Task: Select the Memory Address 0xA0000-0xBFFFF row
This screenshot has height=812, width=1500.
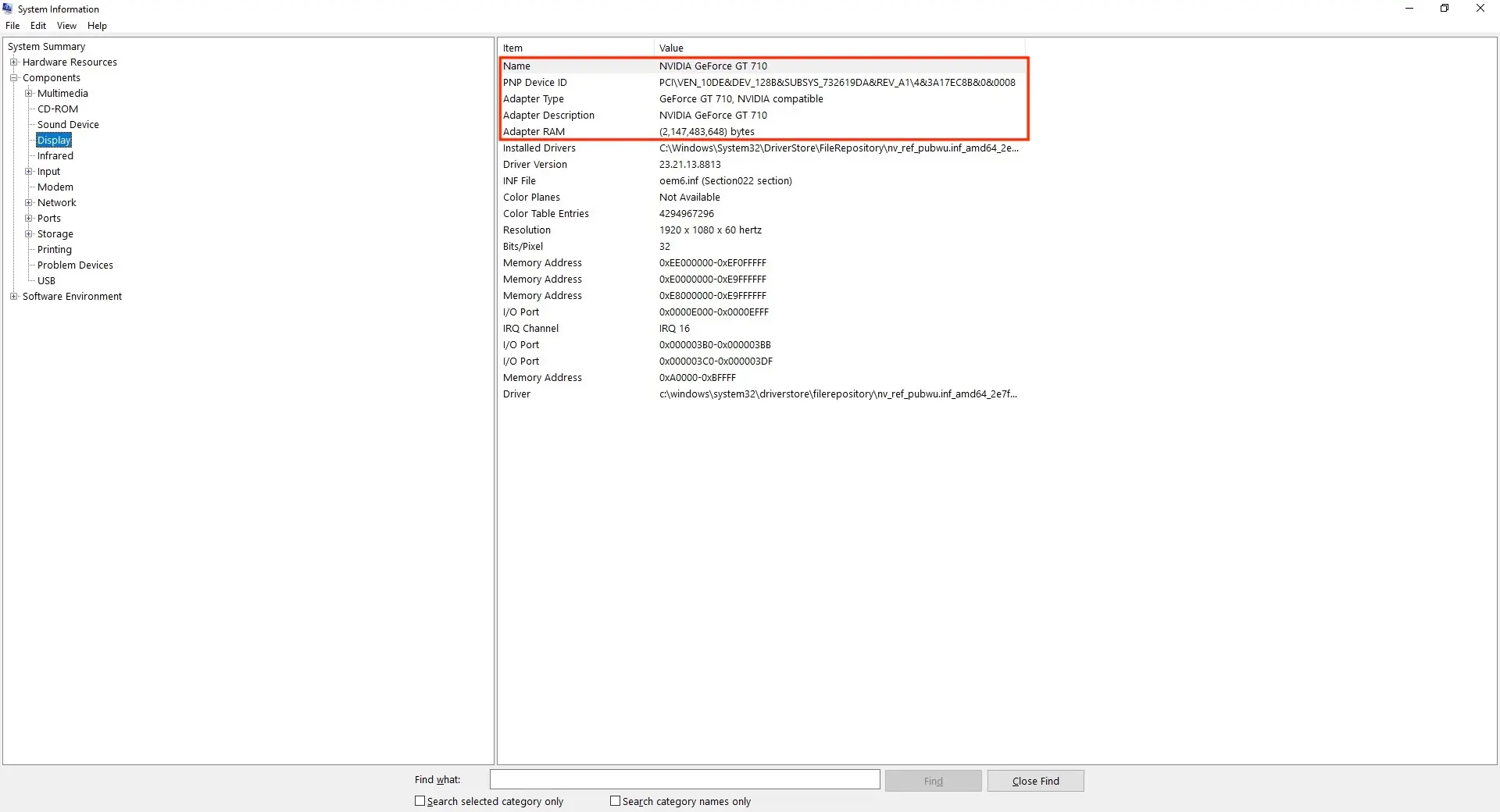Action: tap(762, 378)
